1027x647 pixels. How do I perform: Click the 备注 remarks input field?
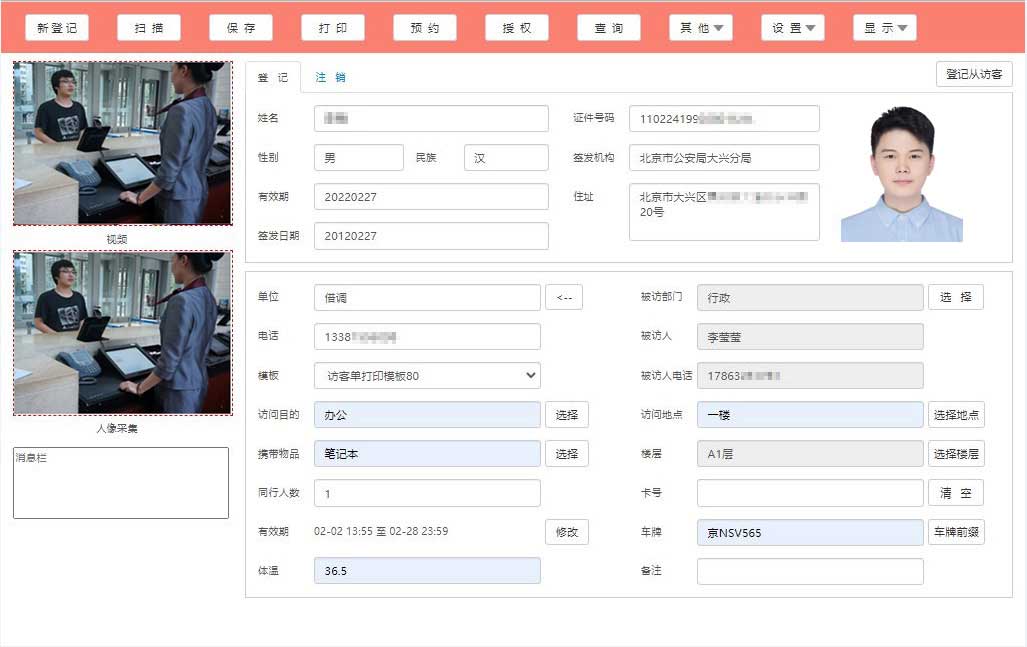pos(810,571)
